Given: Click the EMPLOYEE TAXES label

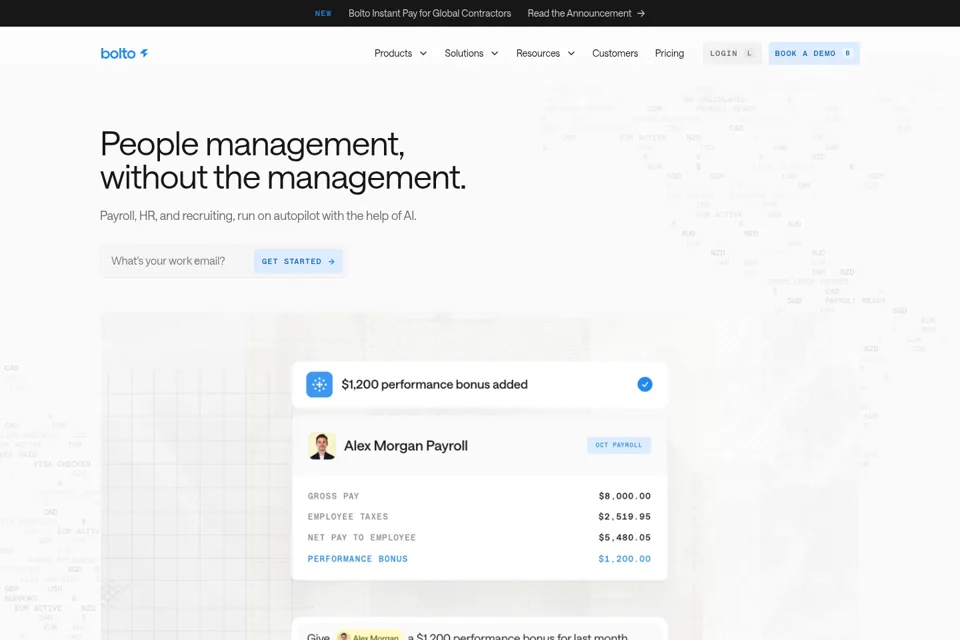Looking at the screenshot, I should (348, 517).
